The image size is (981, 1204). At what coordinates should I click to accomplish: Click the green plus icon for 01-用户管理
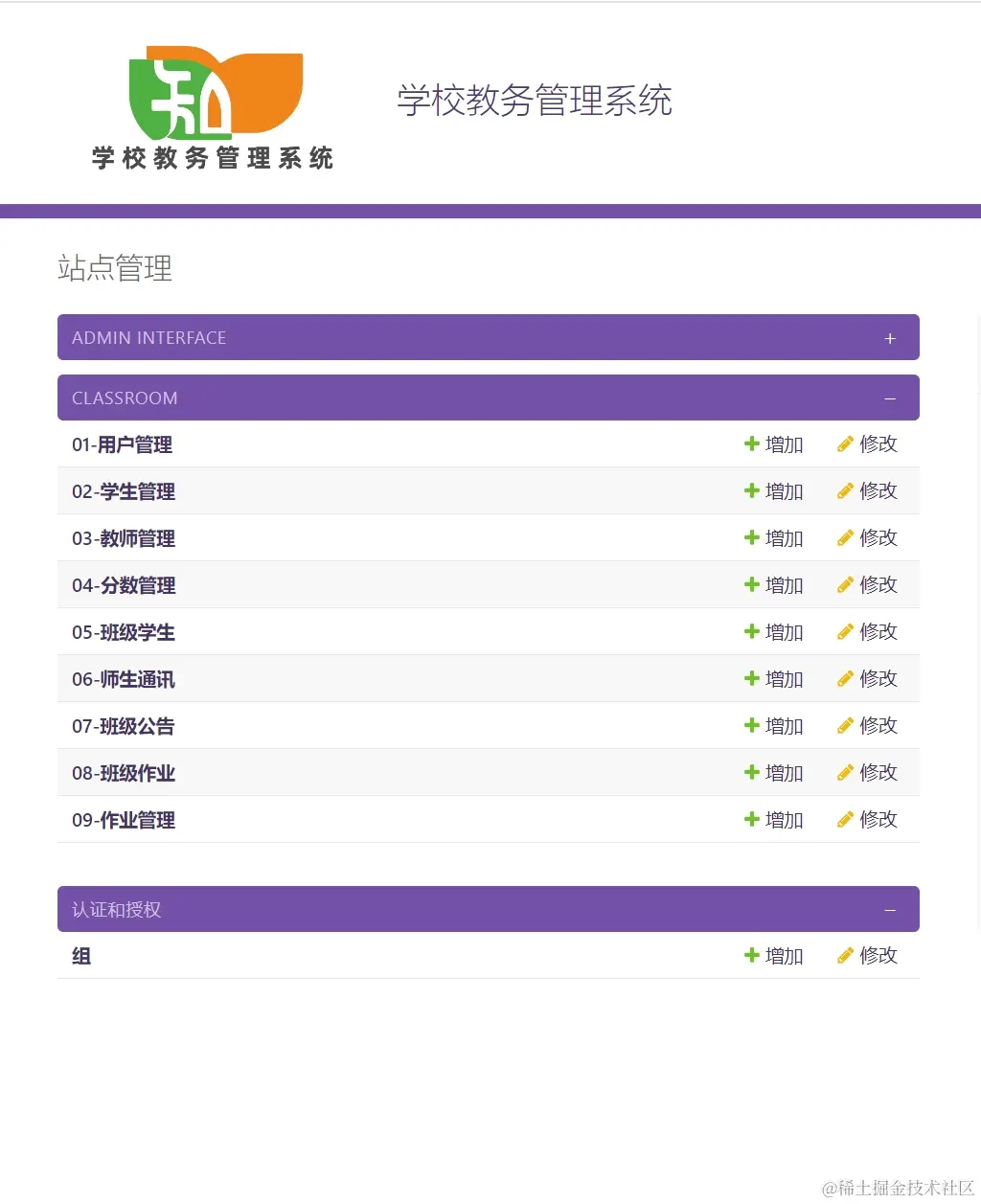pos(752,443)
